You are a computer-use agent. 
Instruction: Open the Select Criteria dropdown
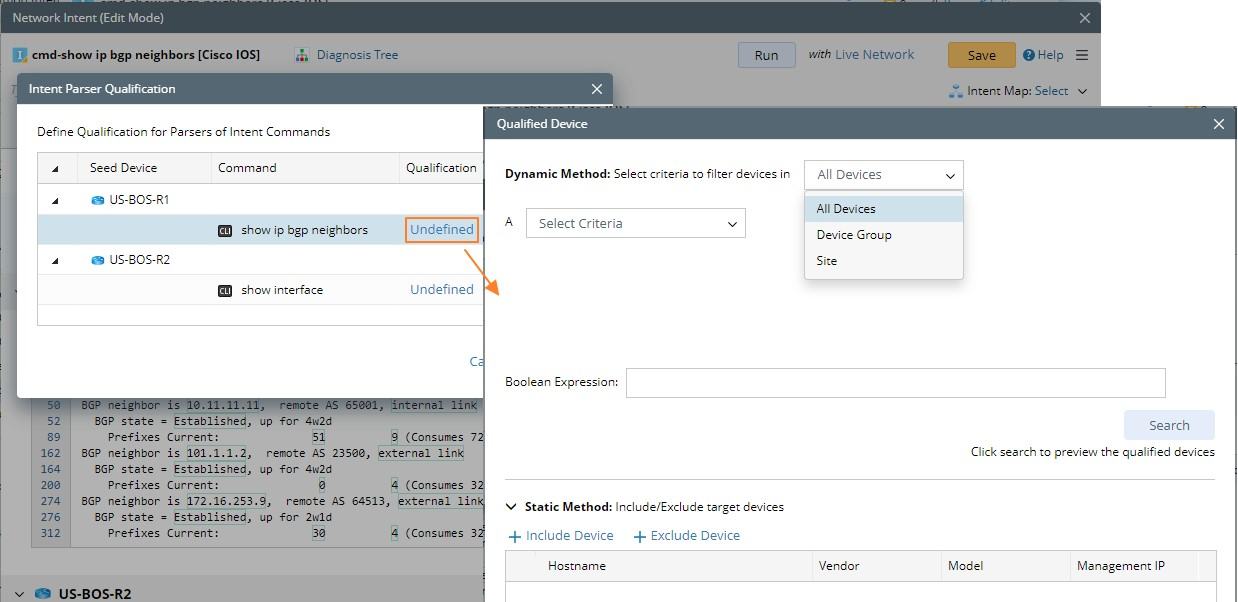[636, 223]
